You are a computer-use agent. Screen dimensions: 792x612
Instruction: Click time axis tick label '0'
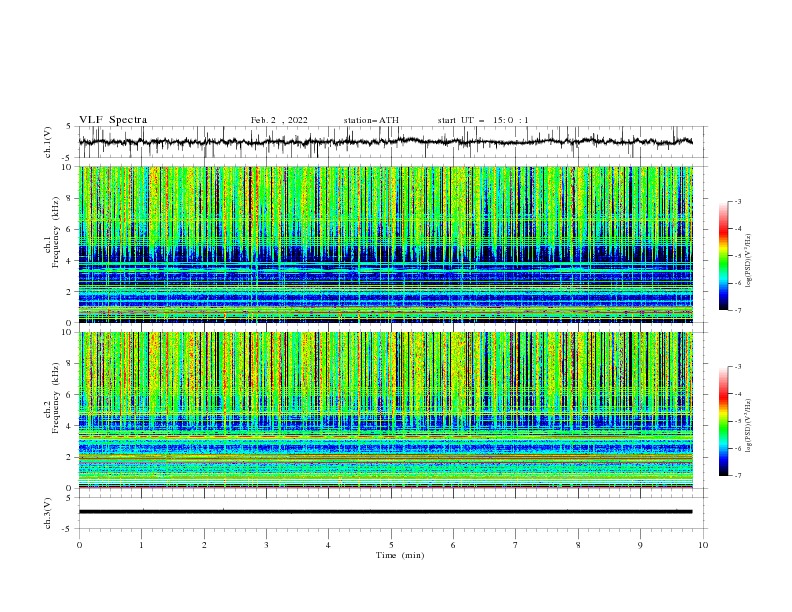[x=79, y=545]
